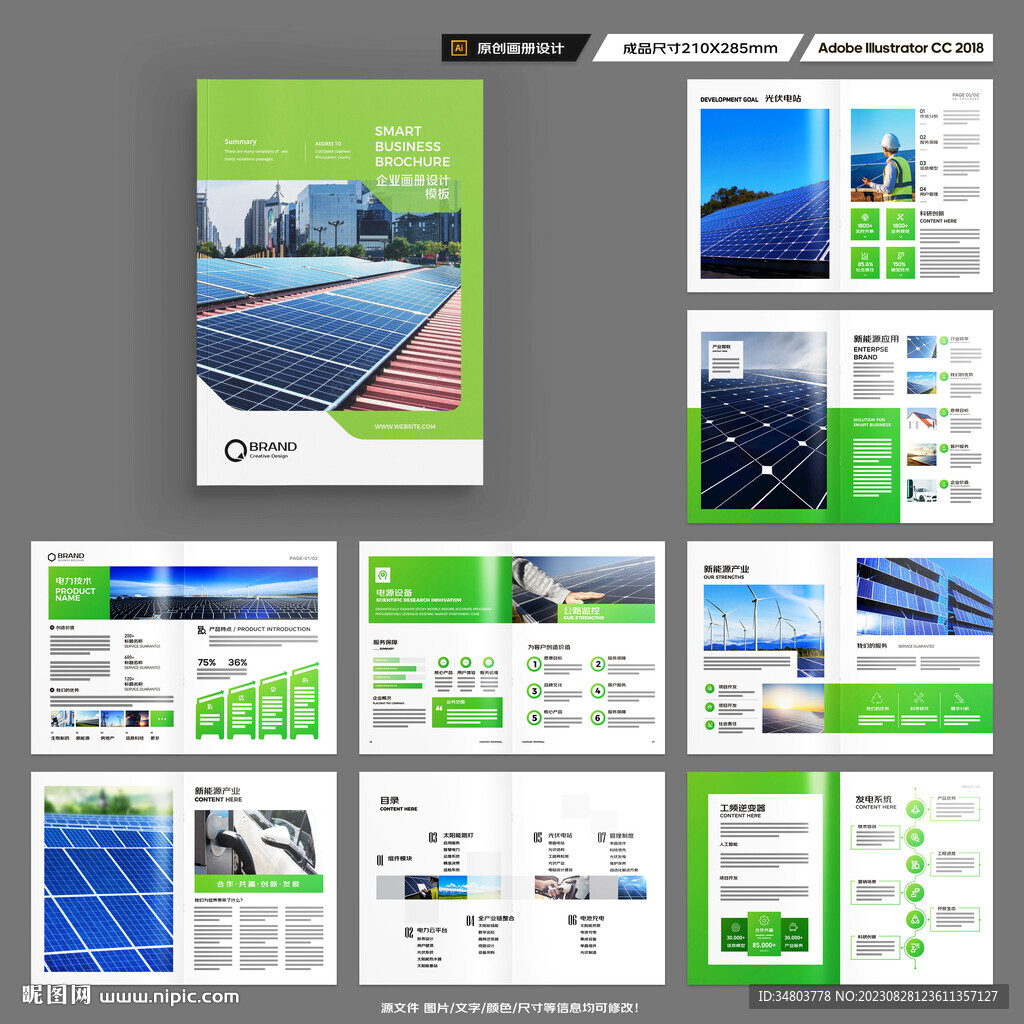Click 企业画册设计模板 text on cover

click(x=412, y=187)
